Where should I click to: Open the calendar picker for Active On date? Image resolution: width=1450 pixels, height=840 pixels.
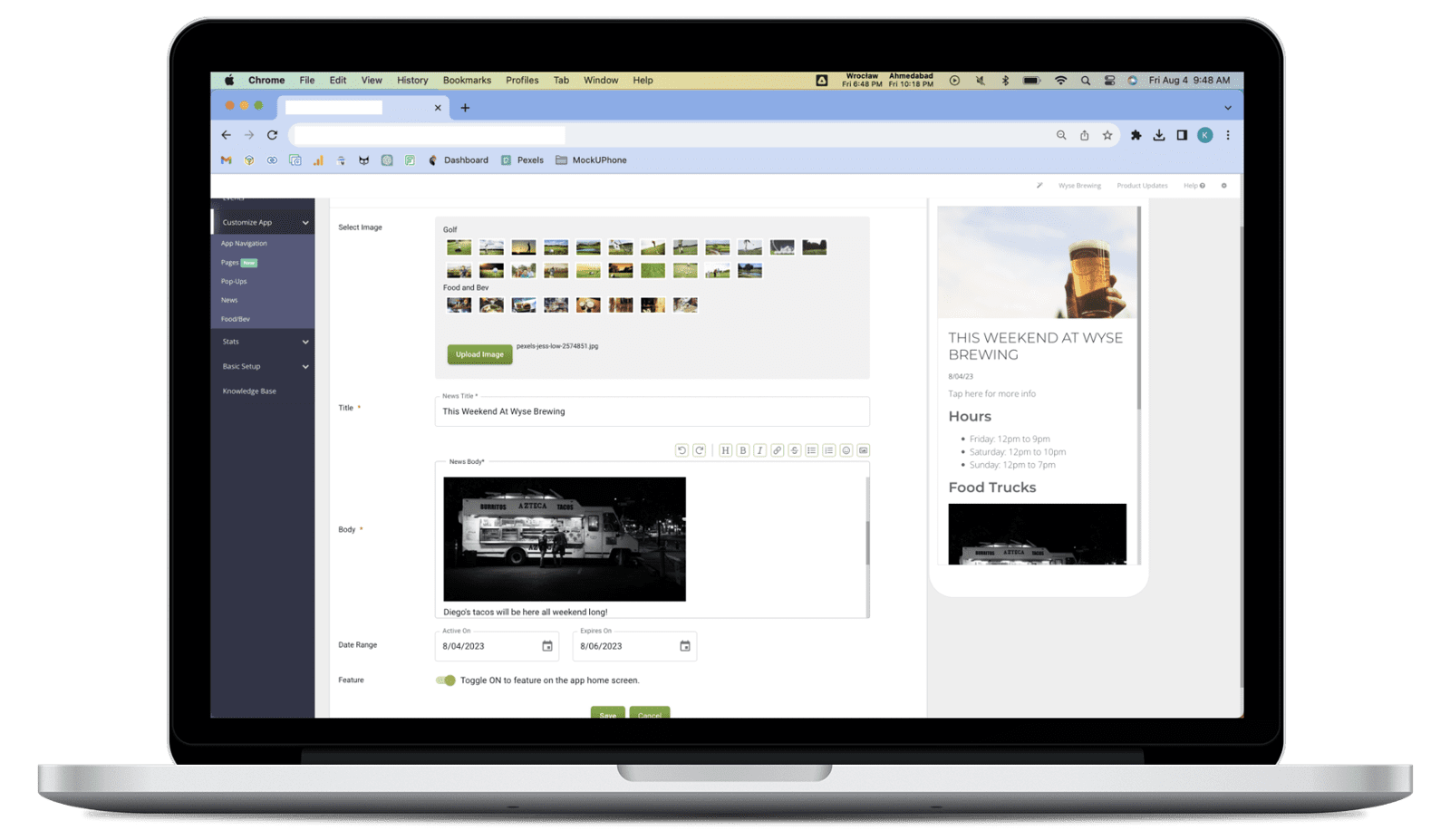[x=547, y=646]
